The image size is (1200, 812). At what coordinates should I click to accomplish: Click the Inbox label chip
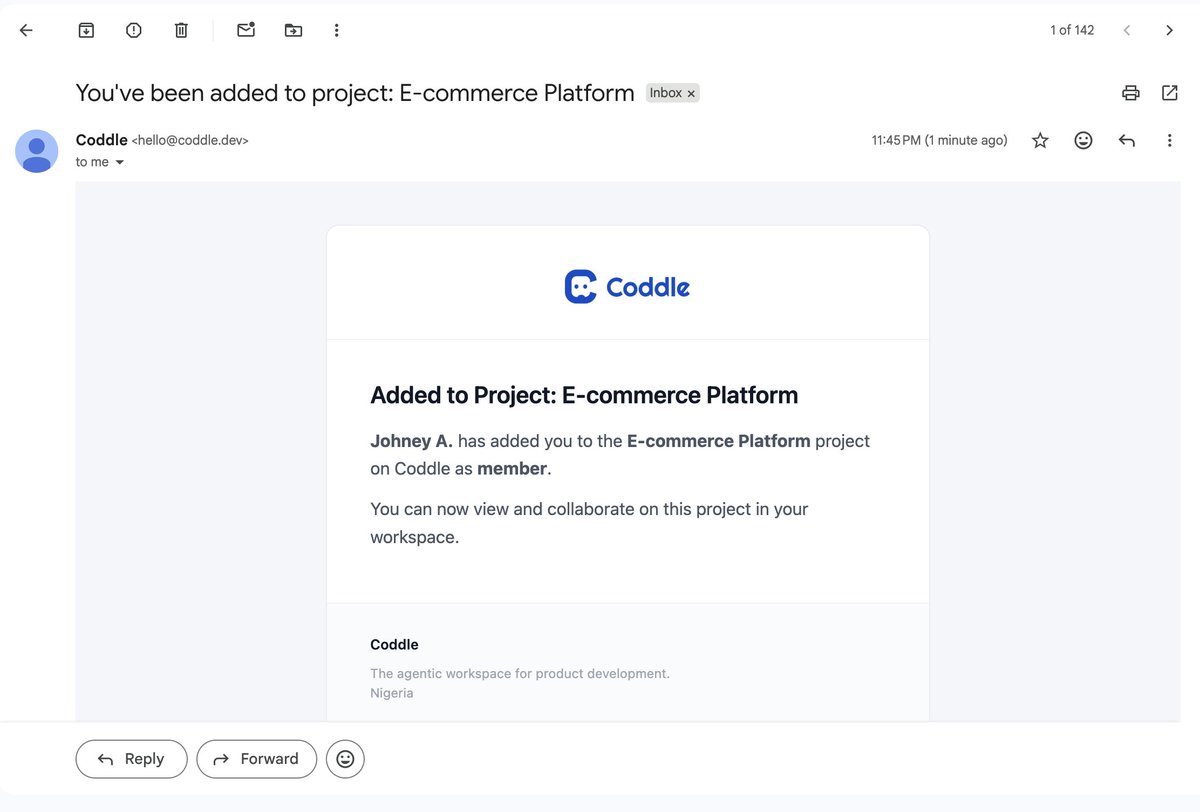[x=672, y=93]
